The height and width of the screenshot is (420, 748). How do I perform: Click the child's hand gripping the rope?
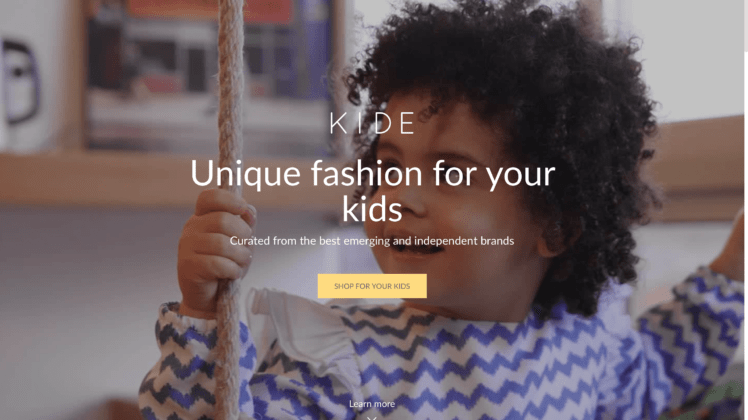tap(215, 248)
